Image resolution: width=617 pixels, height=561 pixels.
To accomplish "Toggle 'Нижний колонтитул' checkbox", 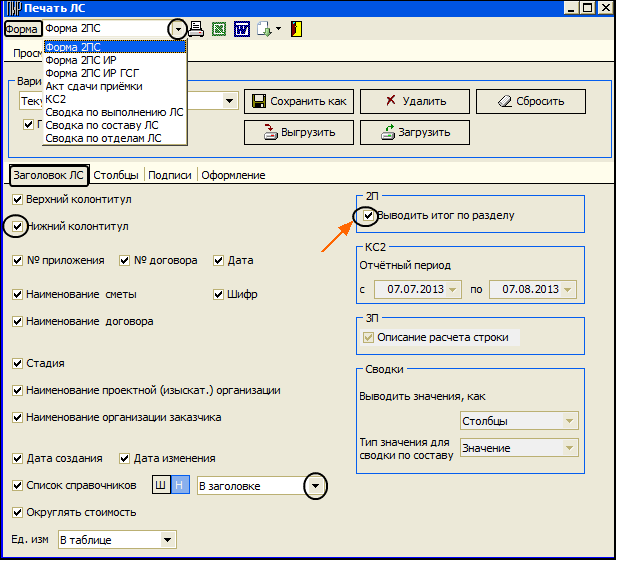I will 18,226.
